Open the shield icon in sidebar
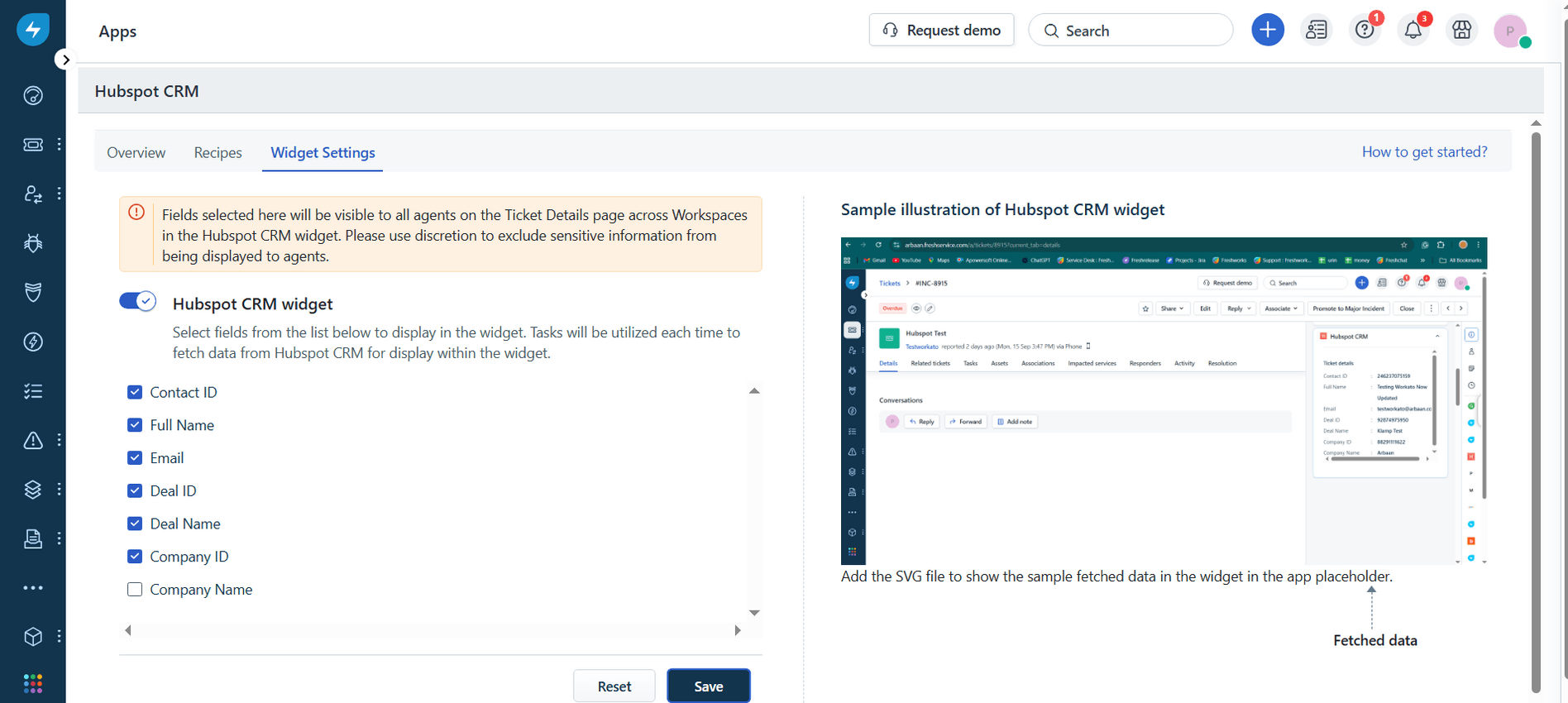Viewport: 1568px width, 703px height. (x=33, y=292)
